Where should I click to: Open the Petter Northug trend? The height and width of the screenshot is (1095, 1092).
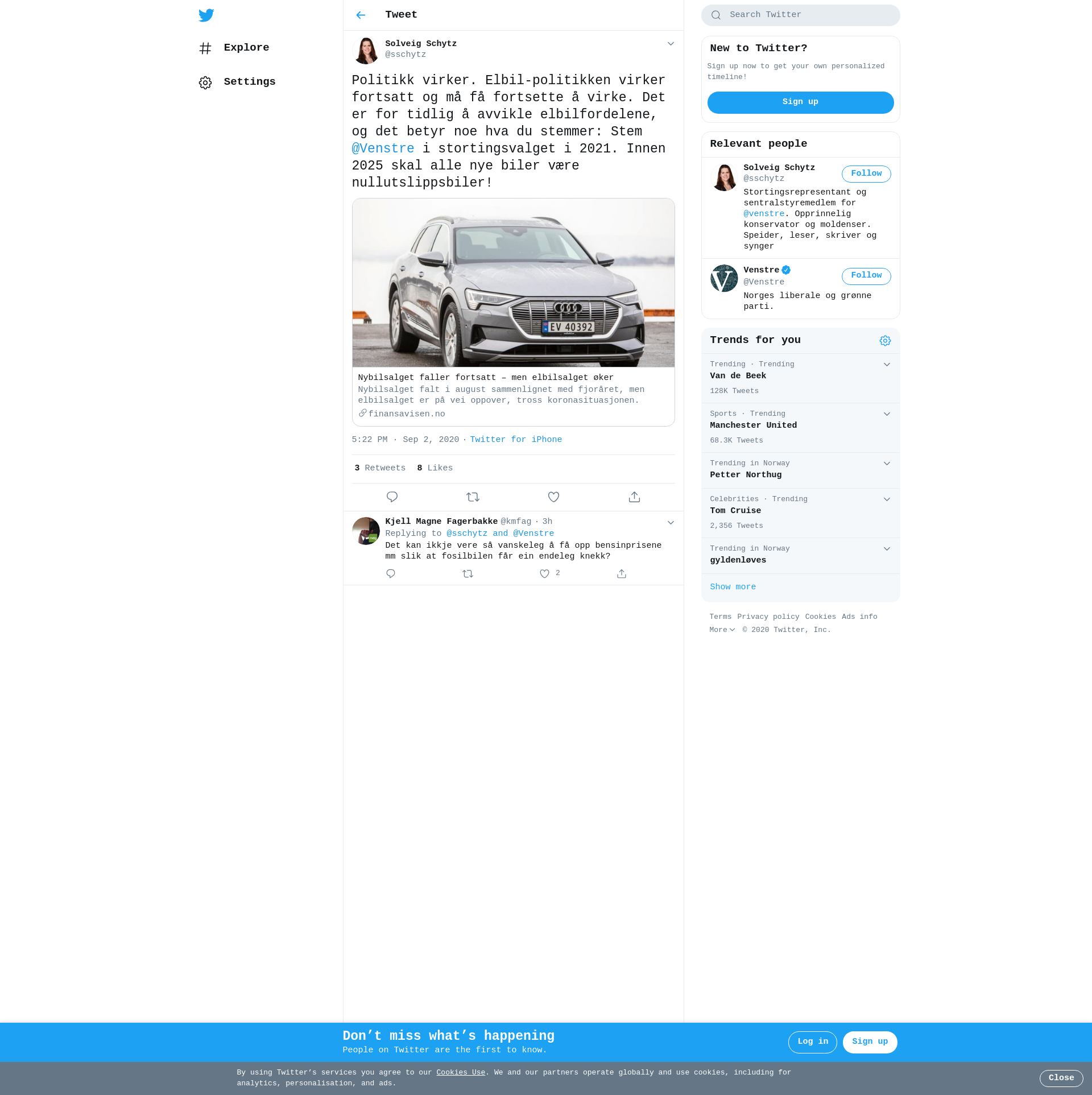click(x=800, y=470)
